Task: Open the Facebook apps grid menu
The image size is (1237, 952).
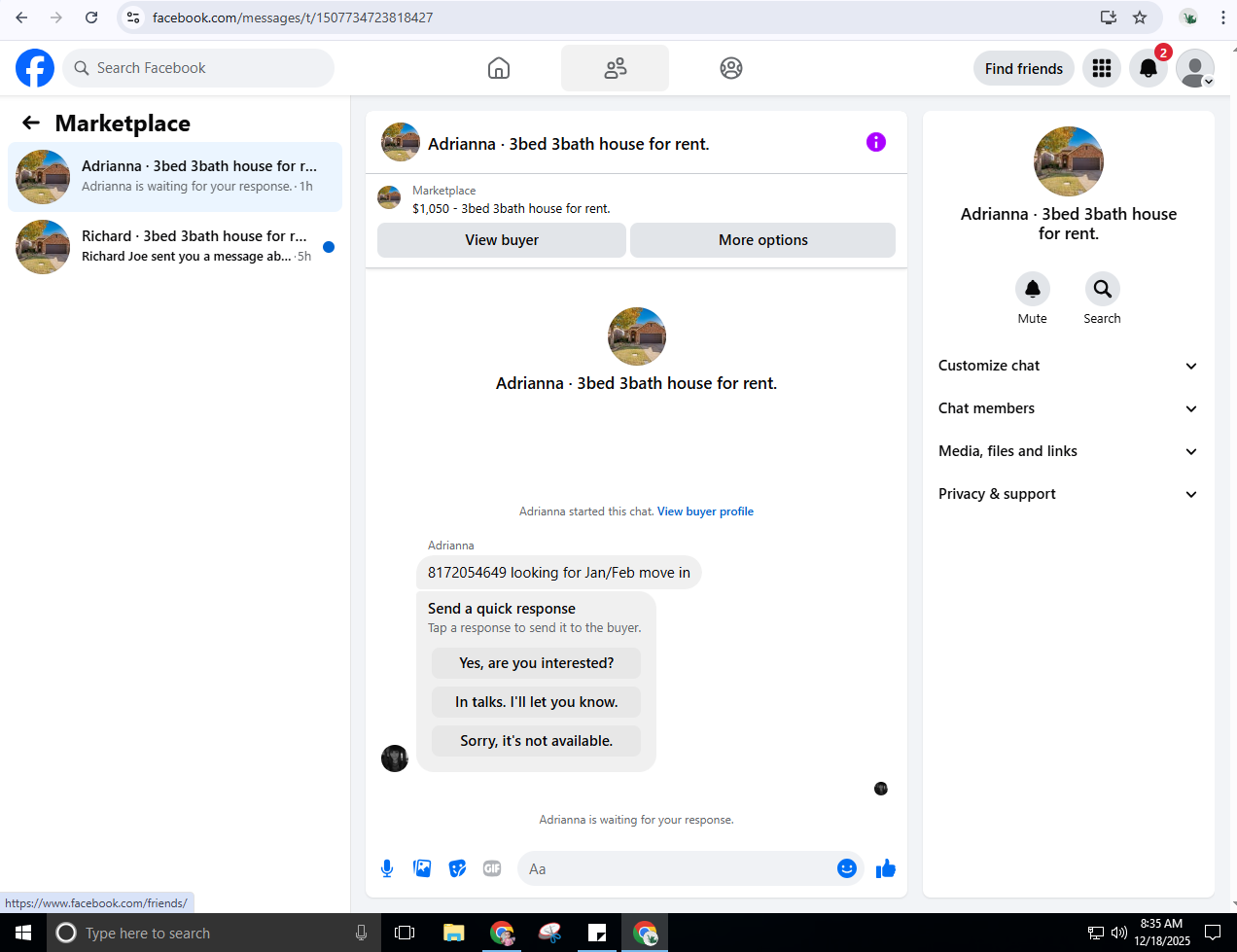Action: (1102, 68)
